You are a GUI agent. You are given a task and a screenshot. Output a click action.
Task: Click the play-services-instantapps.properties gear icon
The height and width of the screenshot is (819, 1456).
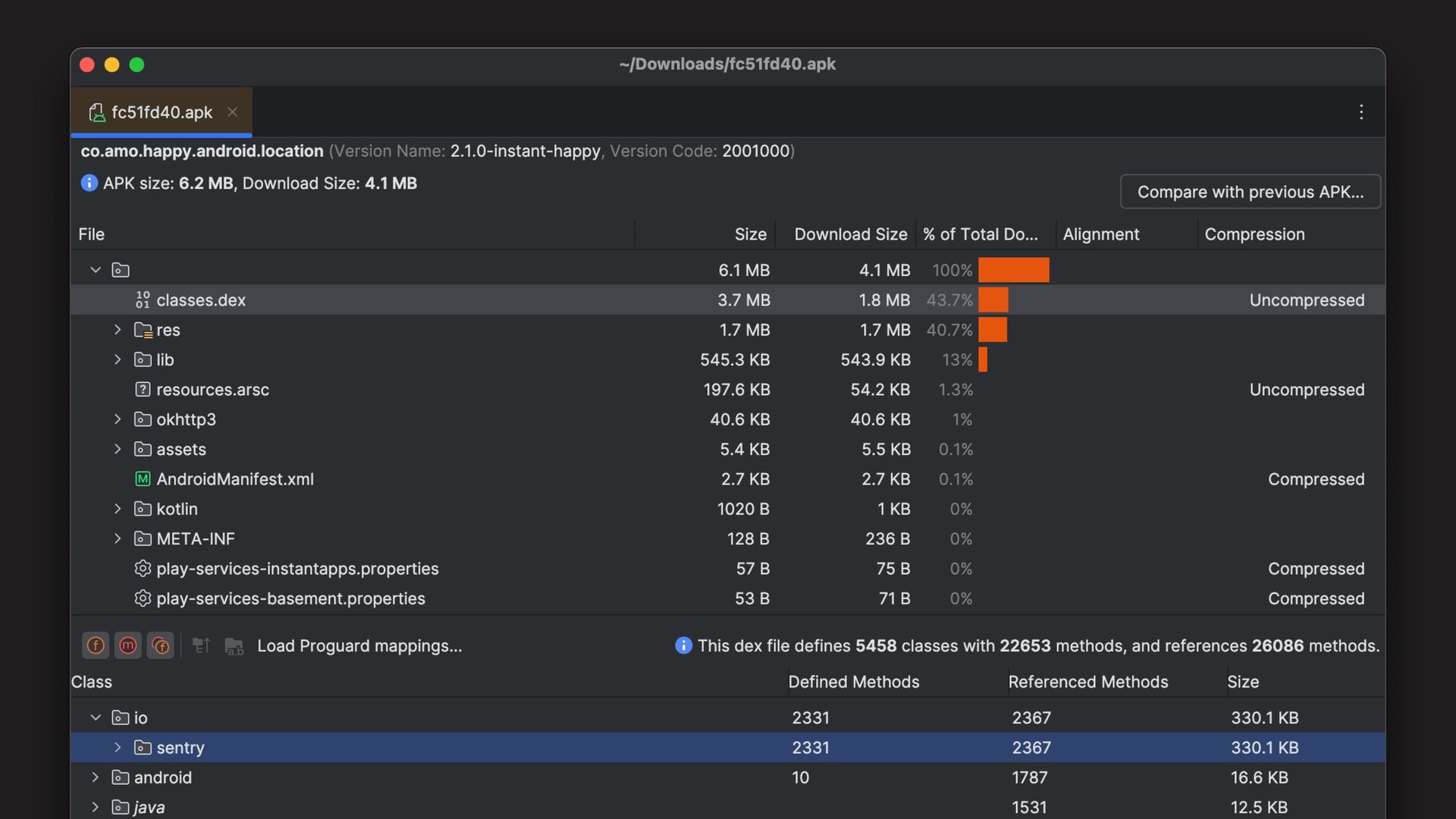pos(143,569)
